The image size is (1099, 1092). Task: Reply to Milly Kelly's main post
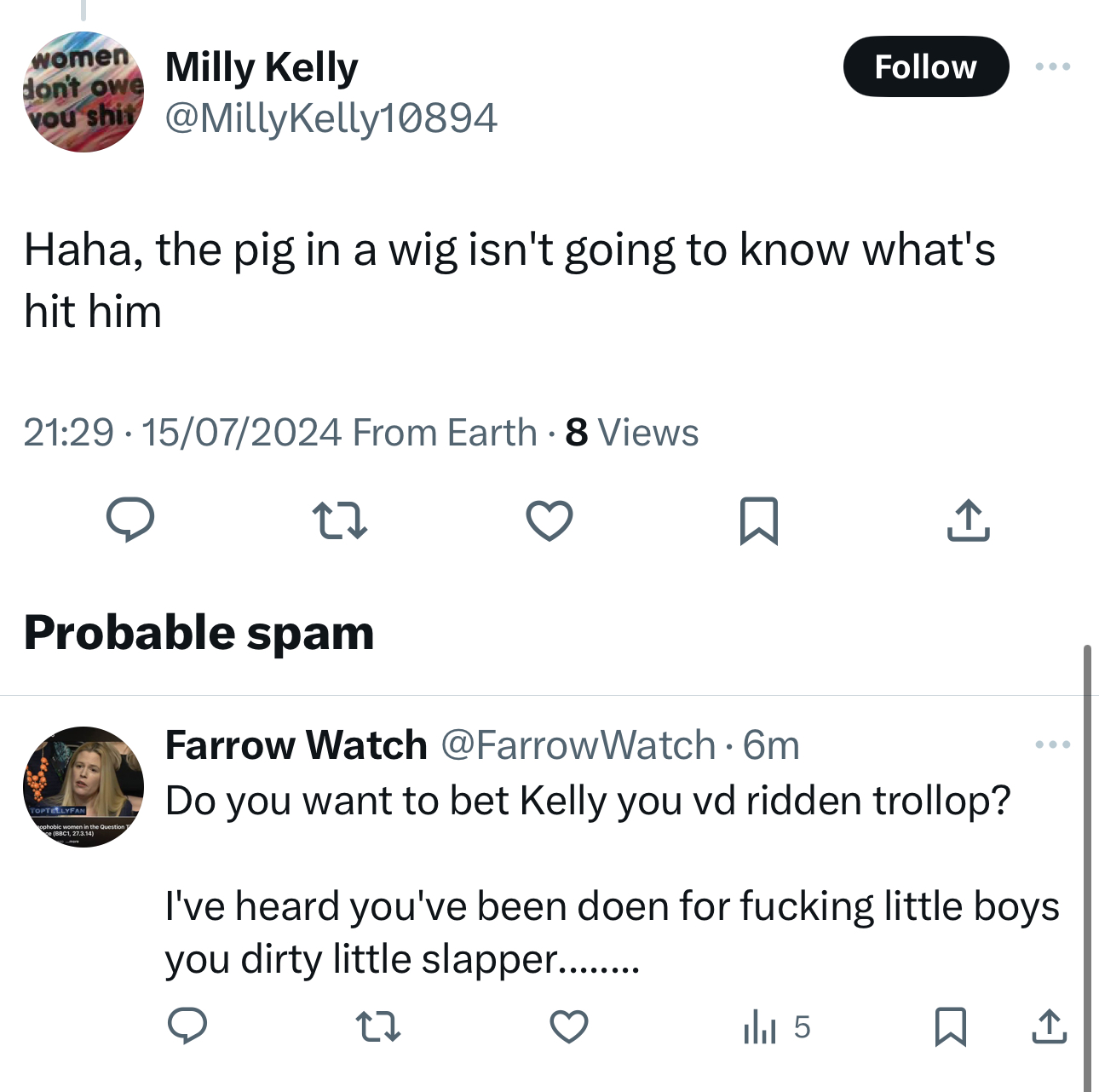pyautogui.click(x=130, y=520)
